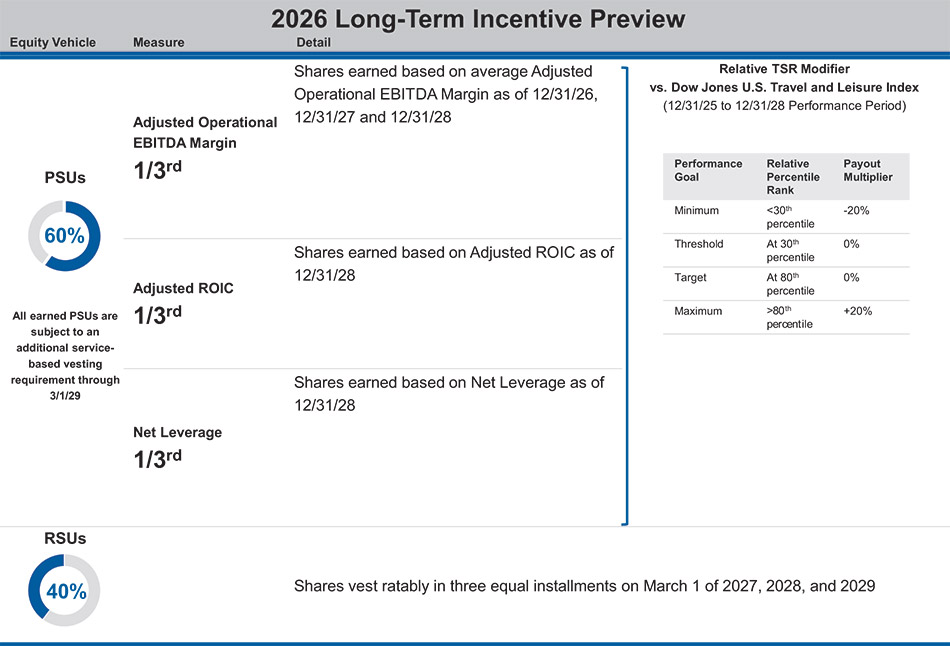950x646 pixels.
Task: Click the service-based vesting requirement note
Action: 65,355
